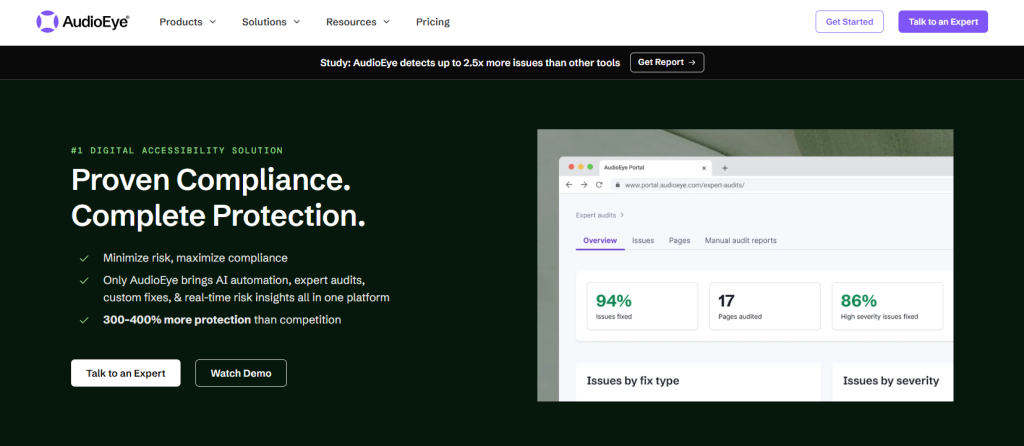Image resolution: width=1024 pixels, height=446 pixels.
Task: Click the forward arrow in portal browser
Action: pyautogui.click(x=584, y=185)
